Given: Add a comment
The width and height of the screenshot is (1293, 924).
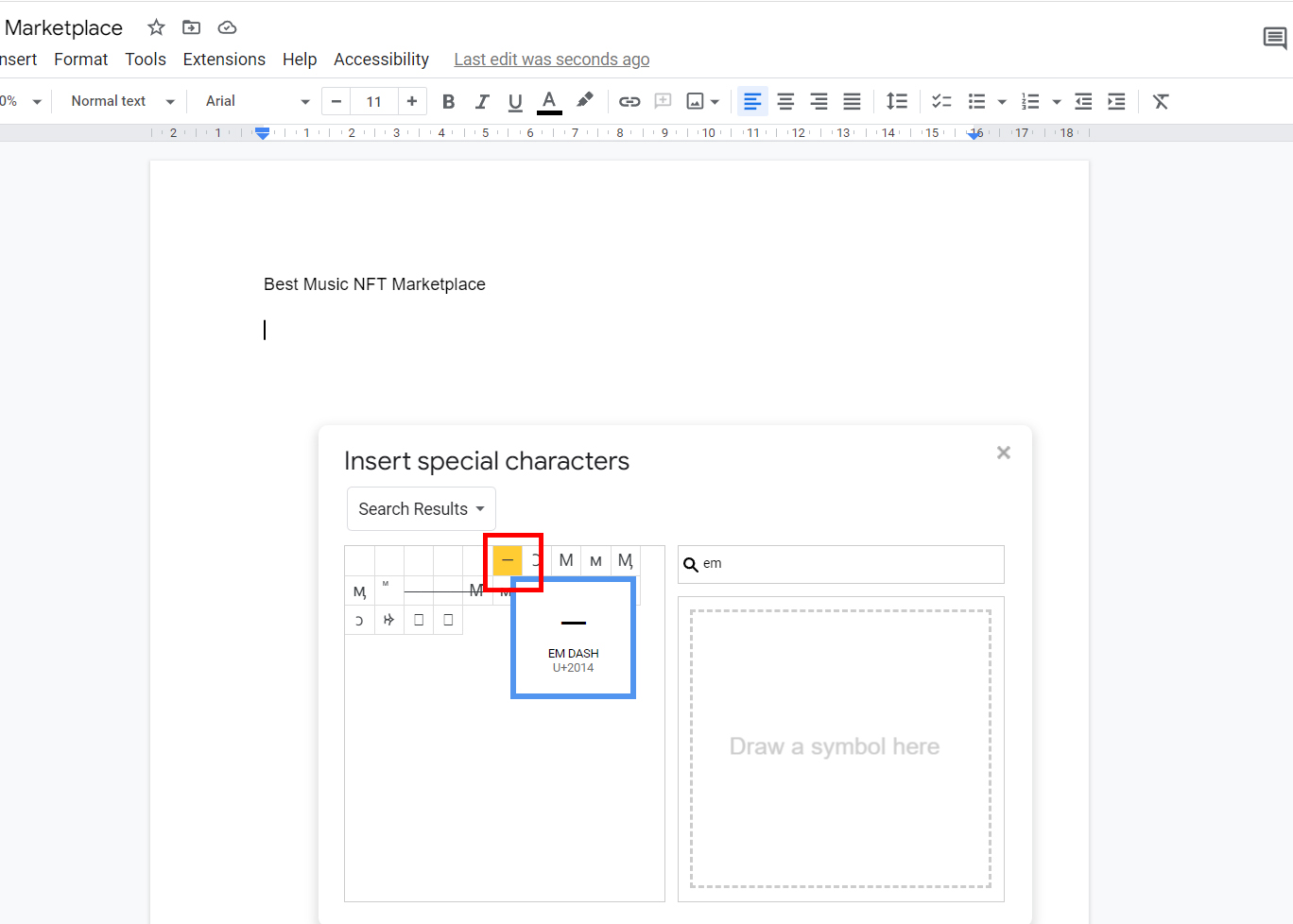Looking at the screenshot, I should tap(663, 101).
